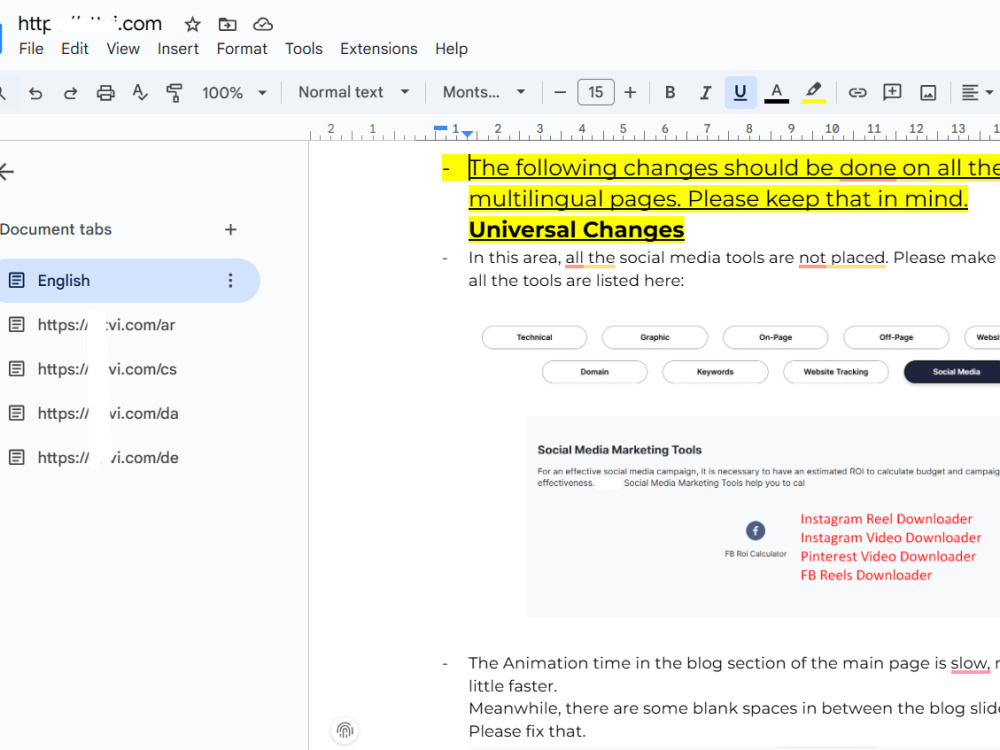This screenshot has height=750, width=1000.
Task: Switch to the .com/cs tab
Action: tap(107, 369)
